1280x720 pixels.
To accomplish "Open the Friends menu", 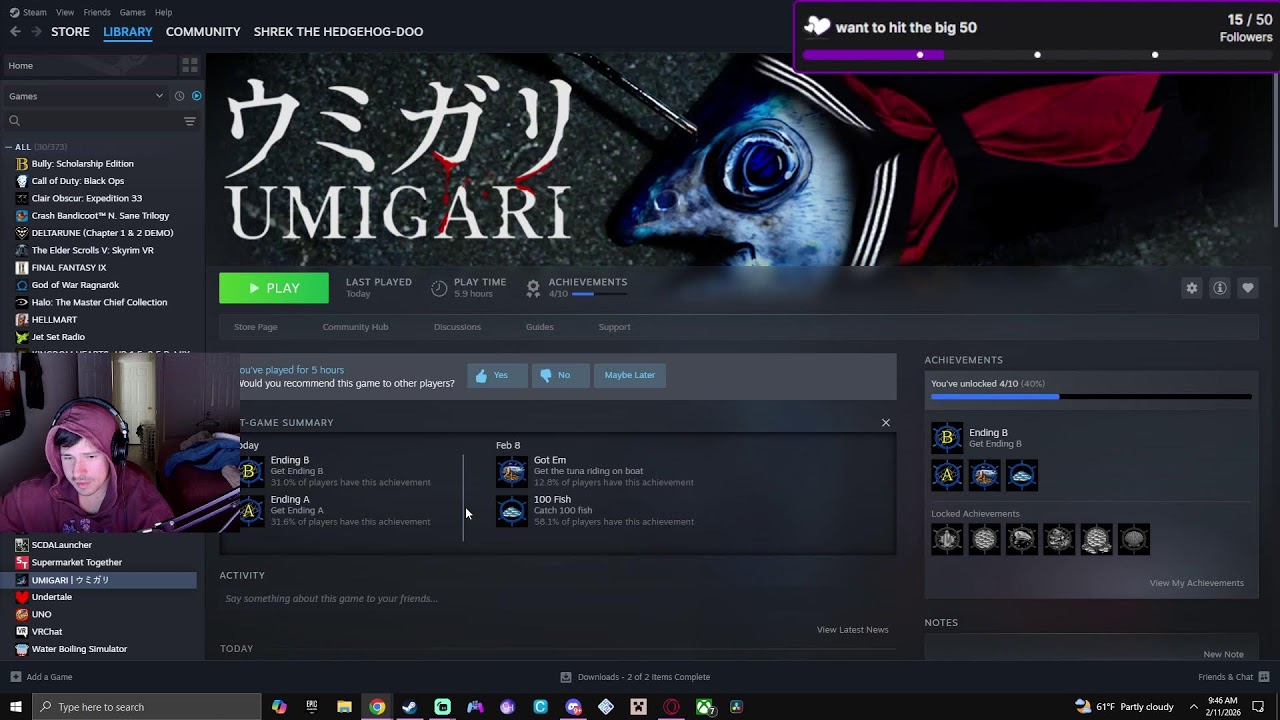I will (x=97, y=12).
